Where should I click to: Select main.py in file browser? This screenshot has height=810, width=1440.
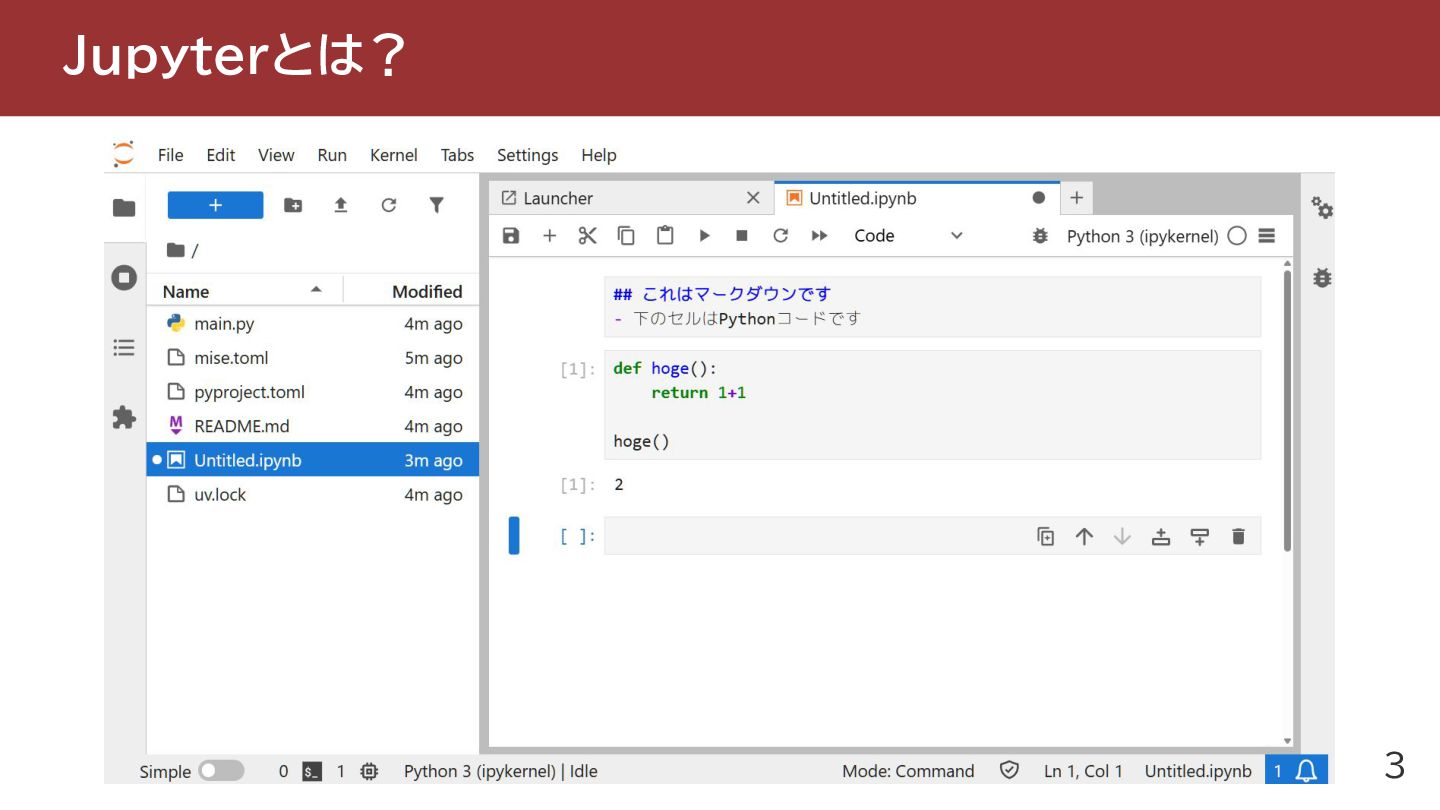click(x=313, y=324)
